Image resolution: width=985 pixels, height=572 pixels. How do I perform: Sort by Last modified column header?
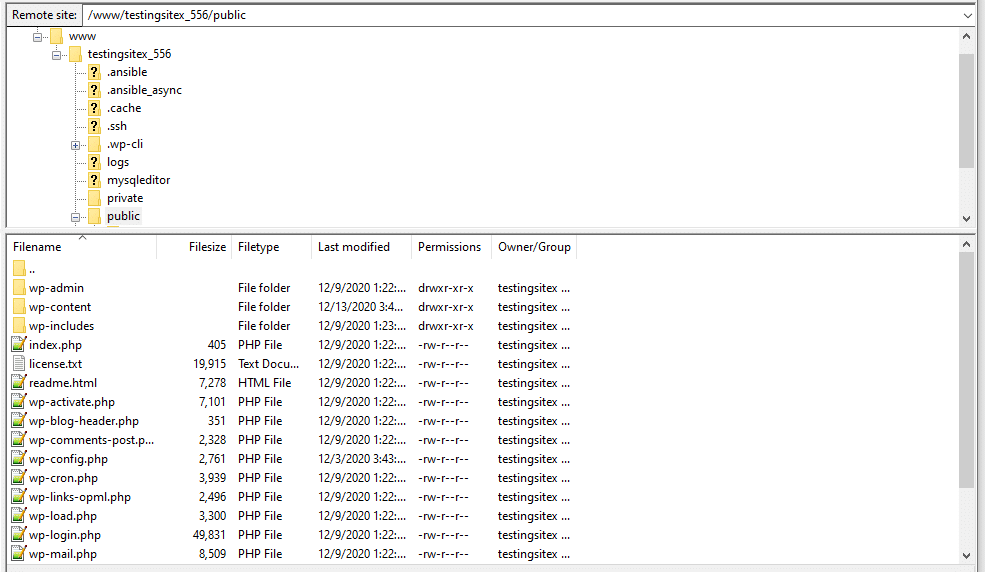[353, 247]
